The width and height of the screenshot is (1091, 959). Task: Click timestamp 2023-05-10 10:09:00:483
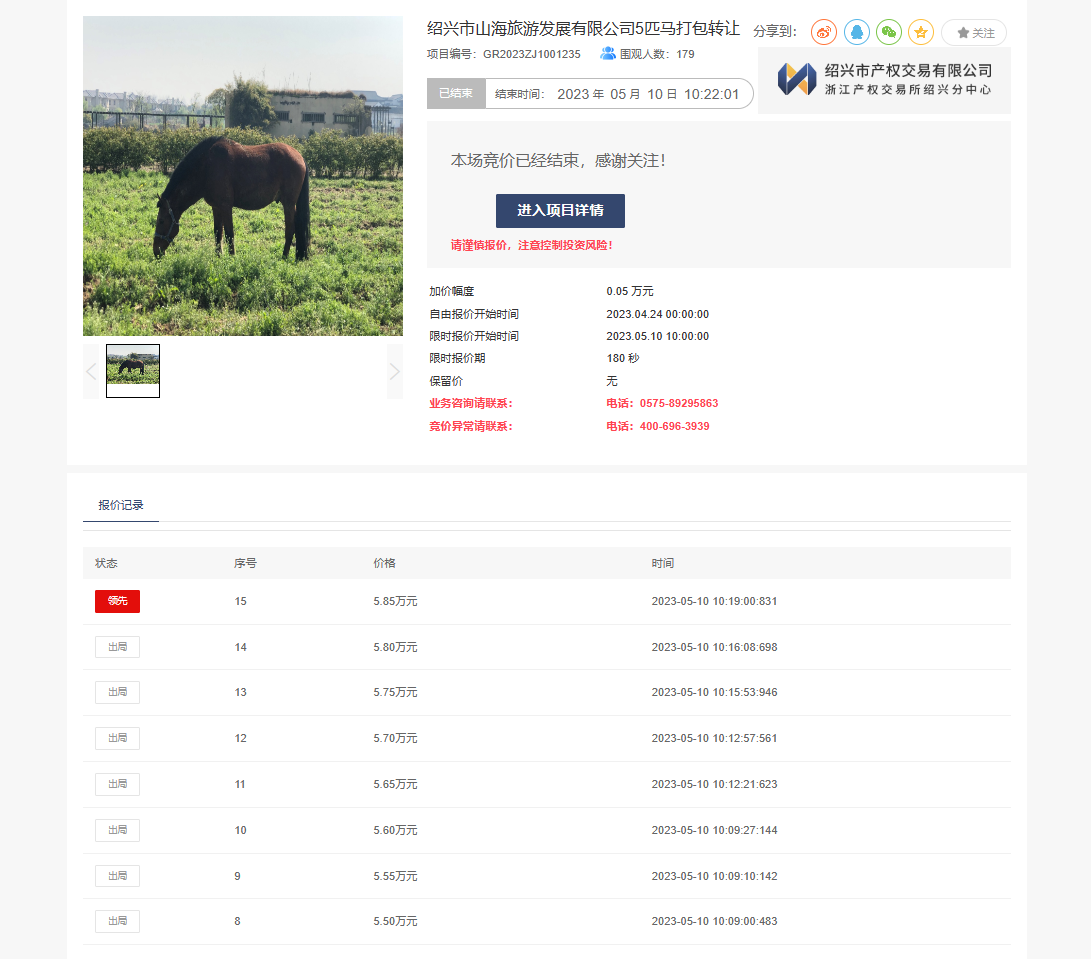tap(715, 921)
